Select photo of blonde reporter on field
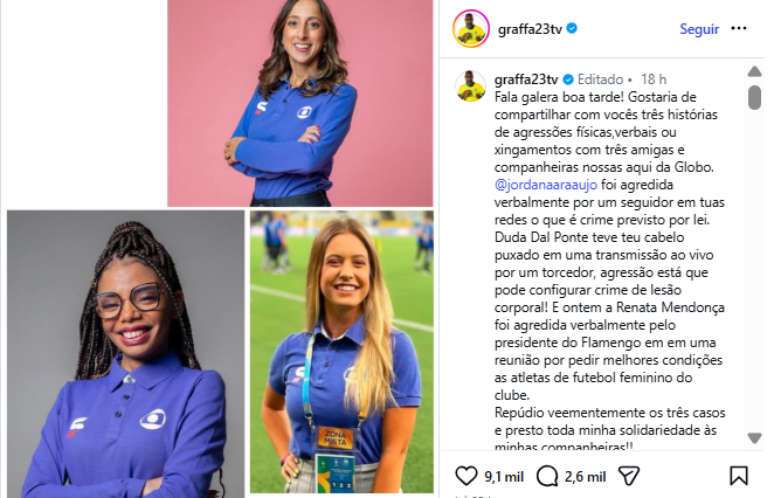774x498 pixels. point(342,352)
